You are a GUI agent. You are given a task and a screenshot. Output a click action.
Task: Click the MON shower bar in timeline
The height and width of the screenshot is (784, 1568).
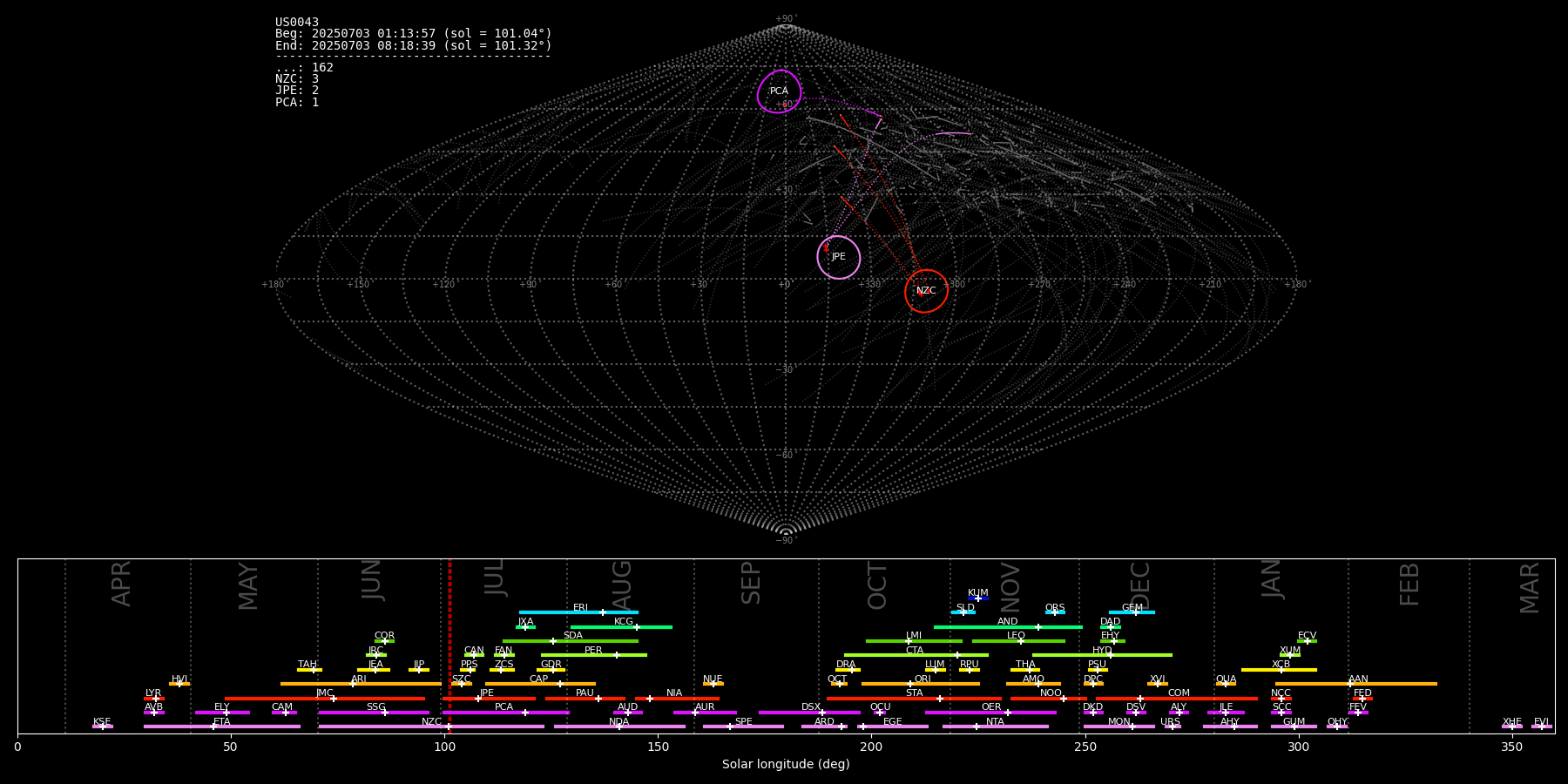point(1119,727)
